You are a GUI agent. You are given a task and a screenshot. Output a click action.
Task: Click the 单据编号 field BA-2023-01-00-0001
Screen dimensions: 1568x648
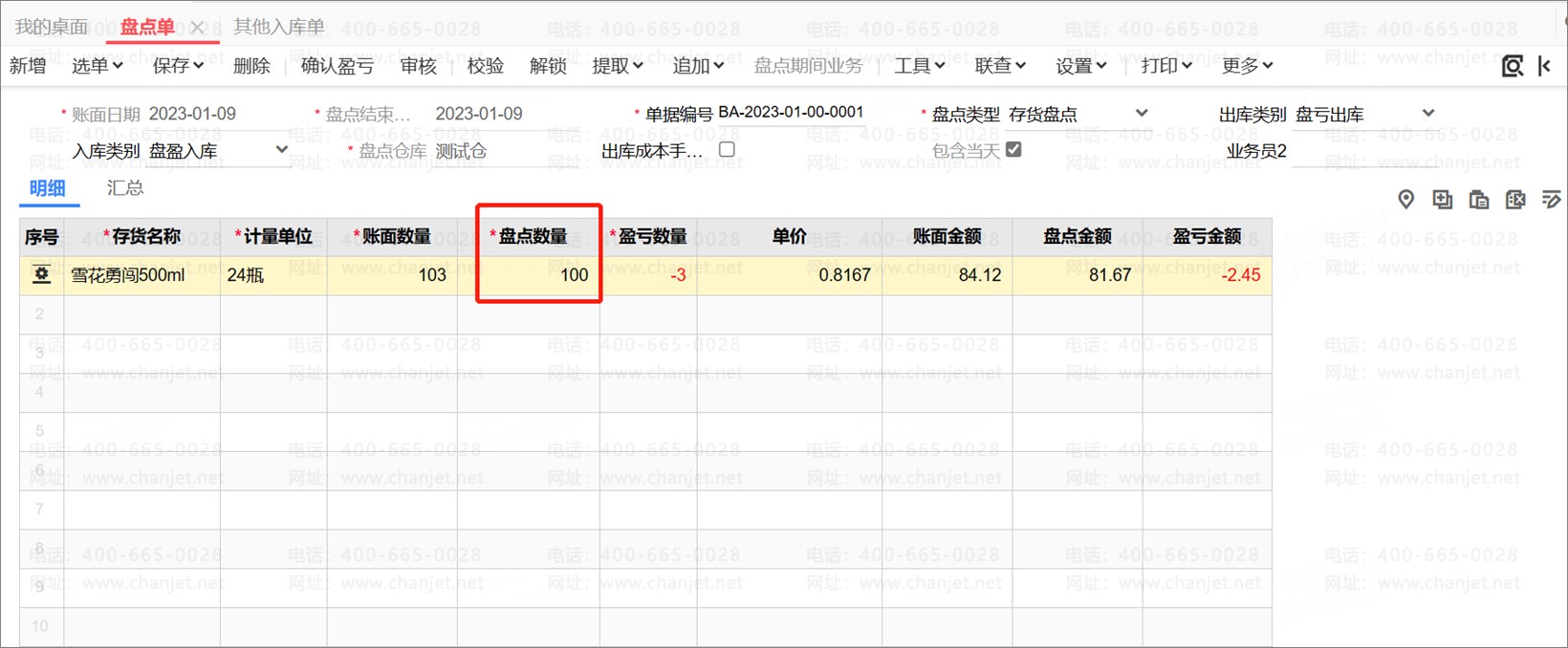(791, 113)
